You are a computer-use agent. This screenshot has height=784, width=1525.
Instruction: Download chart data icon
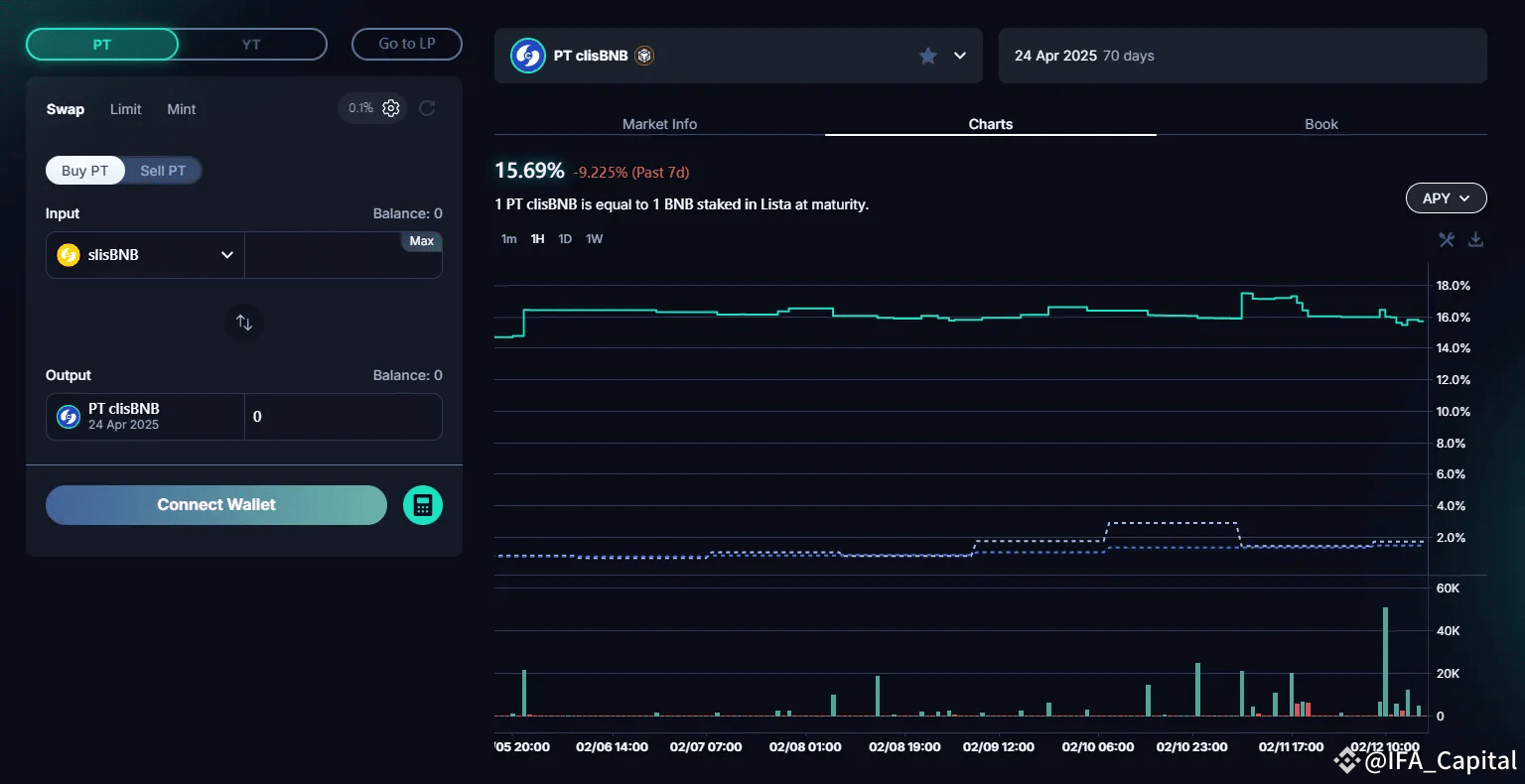1475,239
